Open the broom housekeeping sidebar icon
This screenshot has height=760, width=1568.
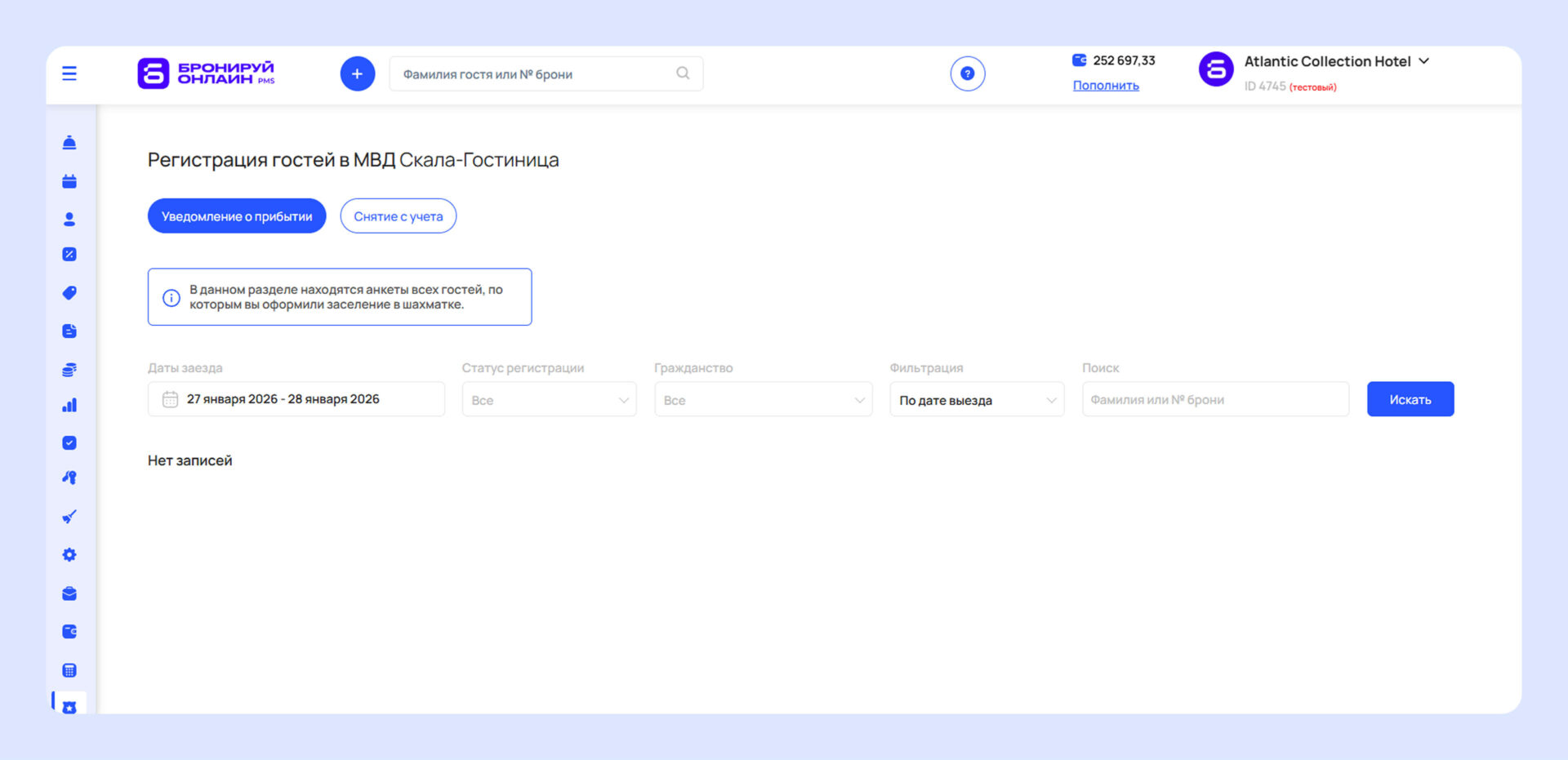click(69, 517)
